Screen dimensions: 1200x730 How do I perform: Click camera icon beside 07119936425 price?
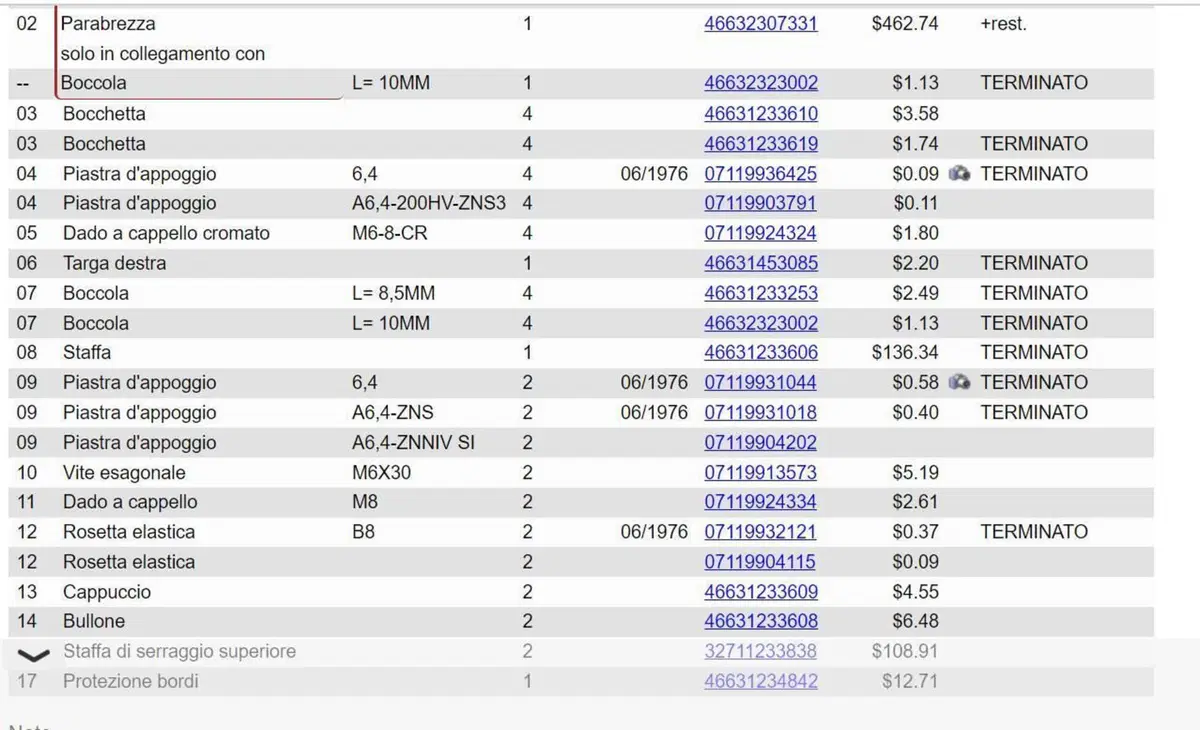point(959,174)
